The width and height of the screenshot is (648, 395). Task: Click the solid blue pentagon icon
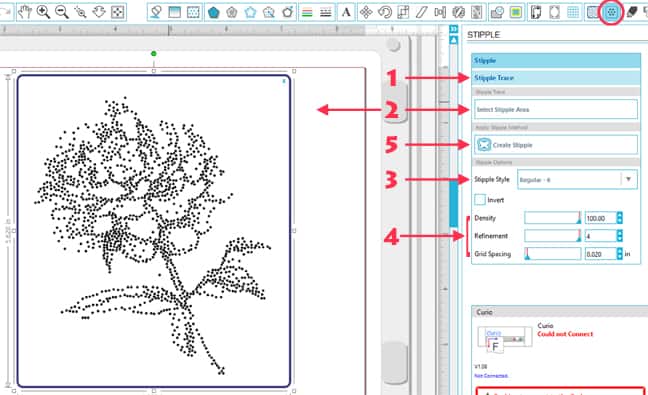pos(213,12)
